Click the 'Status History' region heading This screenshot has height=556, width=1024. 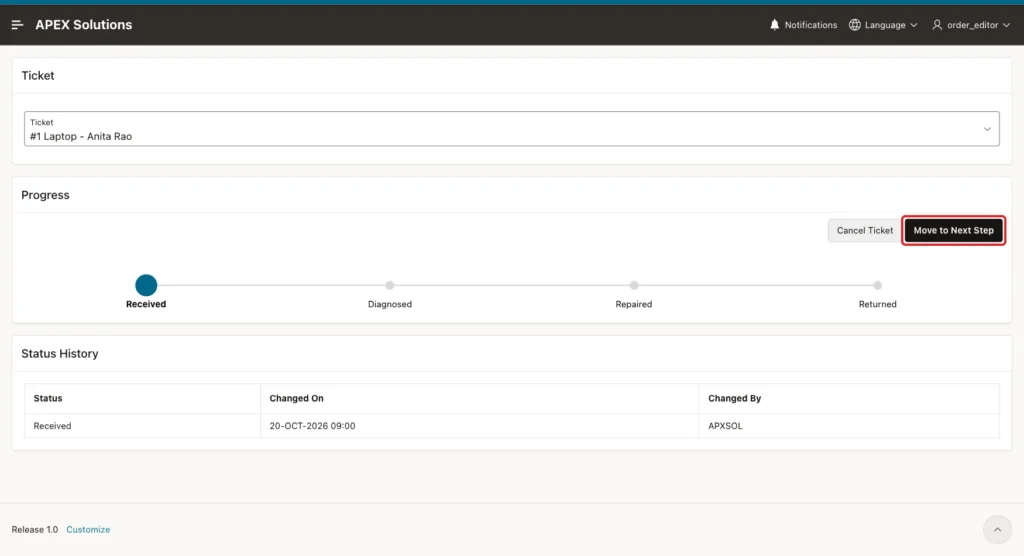(x=60, y=353)
